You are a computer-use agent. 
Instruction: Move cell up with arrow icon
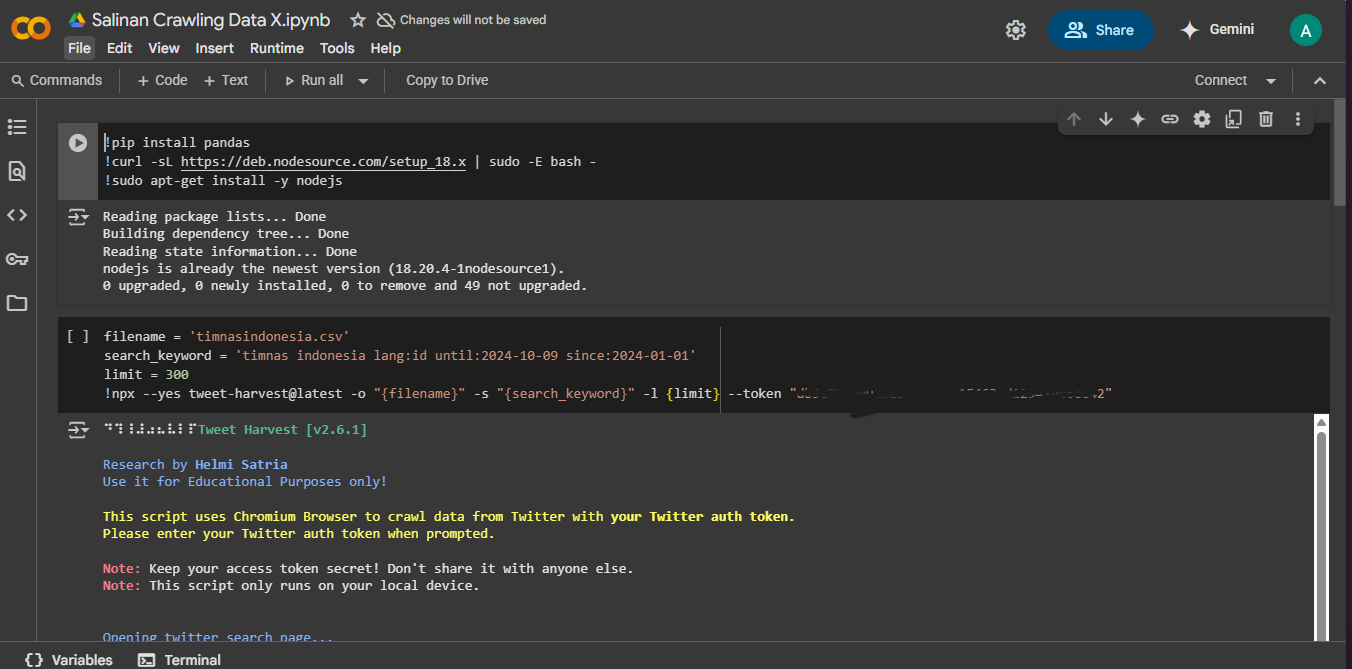point(1074,119)
